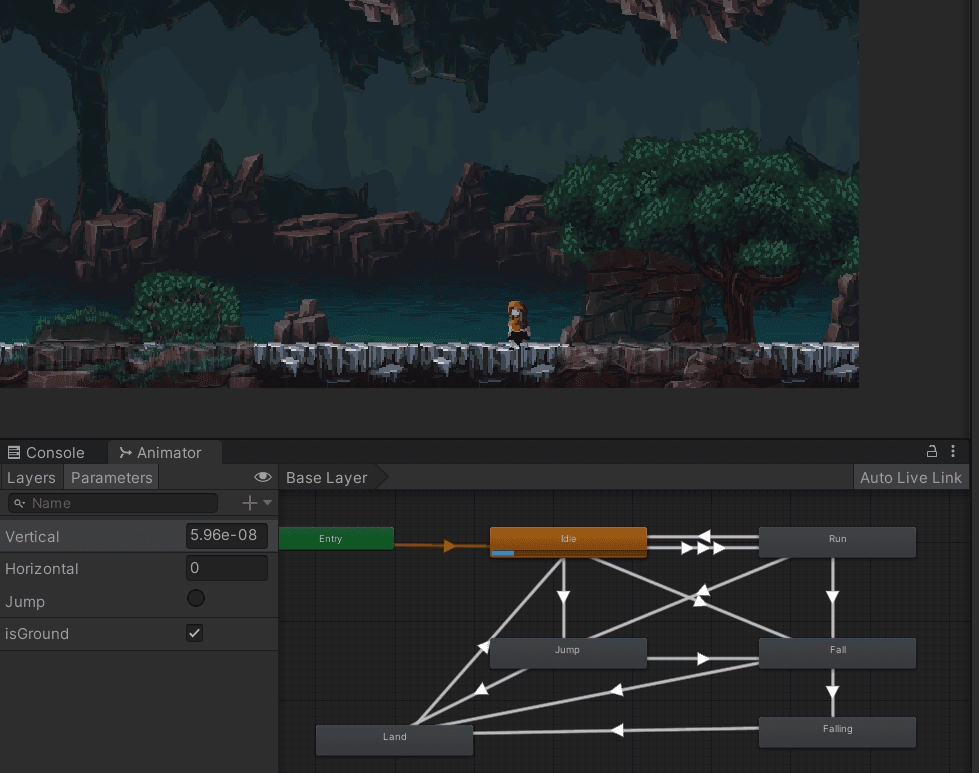Select the Jump state node
The width and height of the screenshot is (979, 773).
(568, 652)
